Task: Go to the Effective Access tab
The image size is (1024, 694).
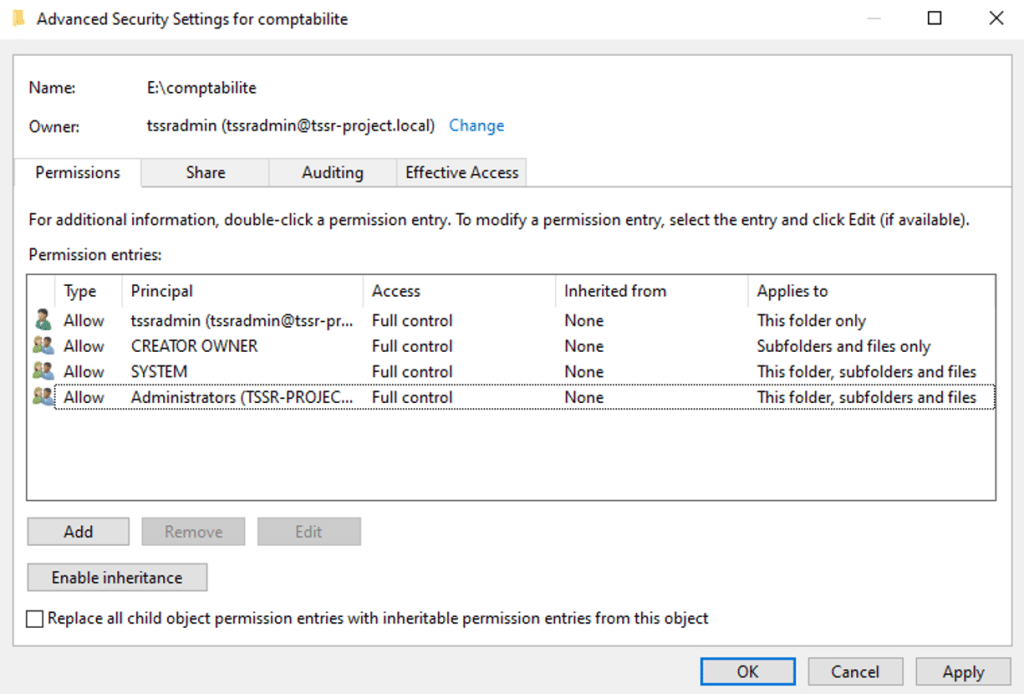Action: (461, 173)
